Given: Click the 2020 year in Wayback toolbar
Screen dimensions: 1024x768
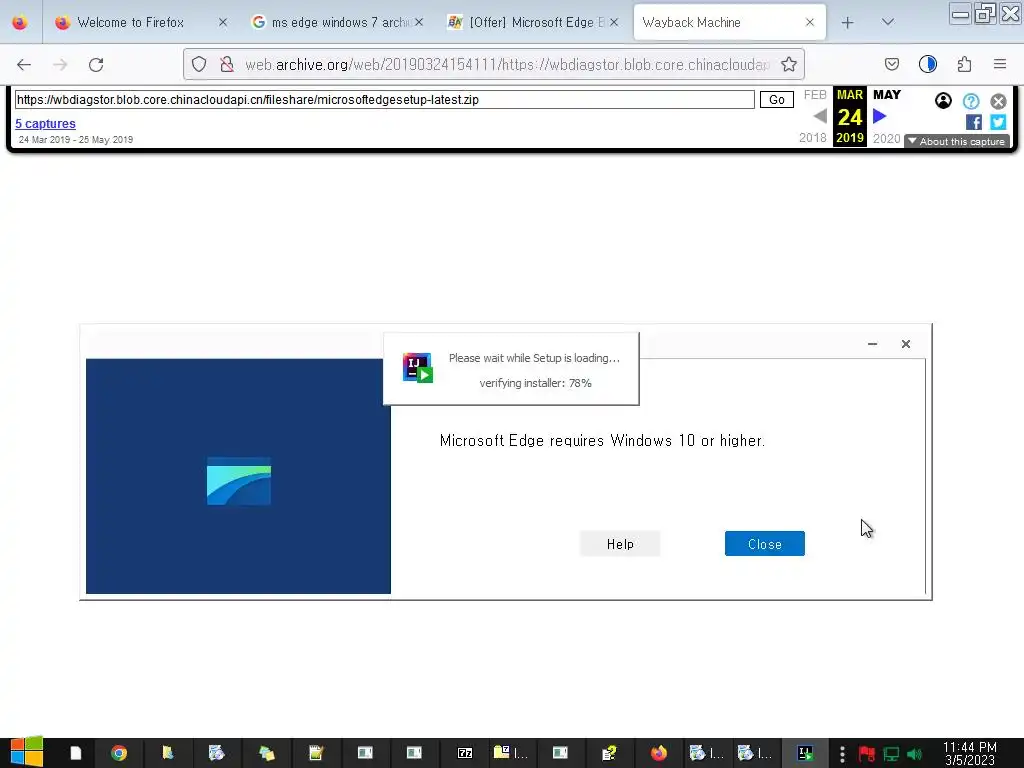Looking at the screenshot, I should click(x=887, y=138).
